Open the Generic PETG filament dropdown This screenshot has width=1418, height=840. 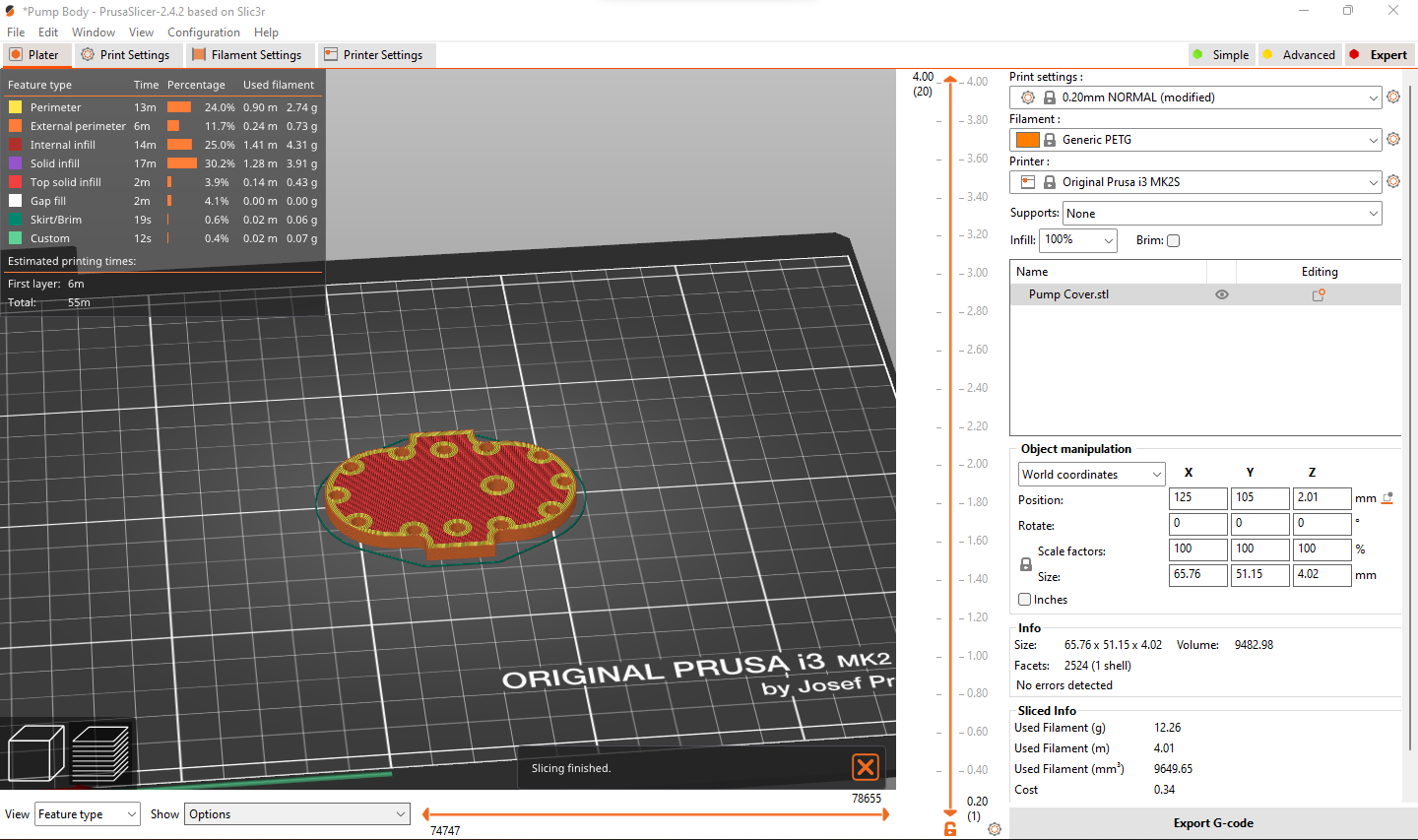click(1195, 140)
